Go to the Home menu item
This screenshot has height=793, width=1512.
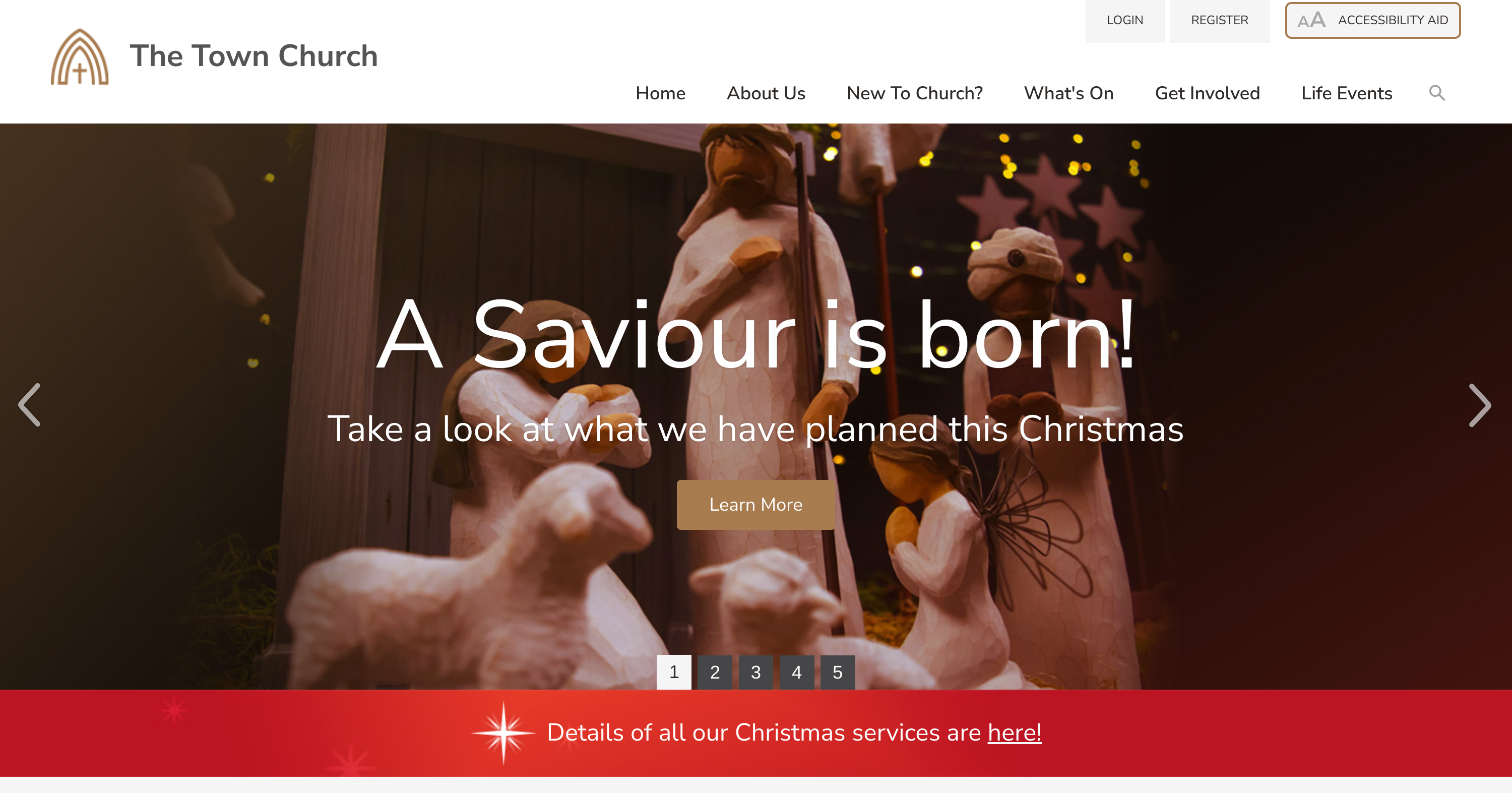[660, 93]
